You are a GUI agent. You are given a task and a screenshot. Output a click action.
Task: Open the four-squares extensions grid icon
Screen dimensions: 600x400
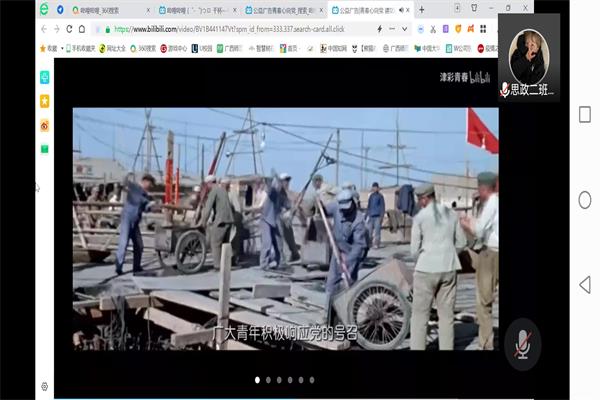(483, 29)
